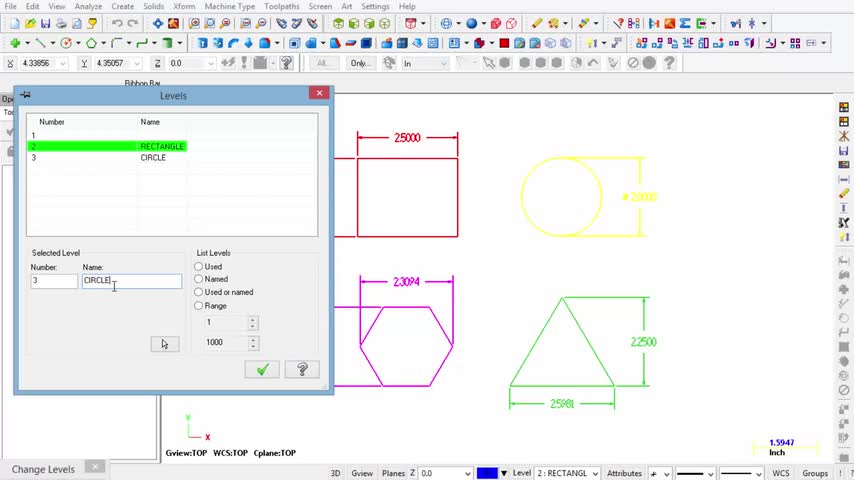Click the Levels dialog help button
Screen dimensions: 854x480
click(x=302, y=370)
